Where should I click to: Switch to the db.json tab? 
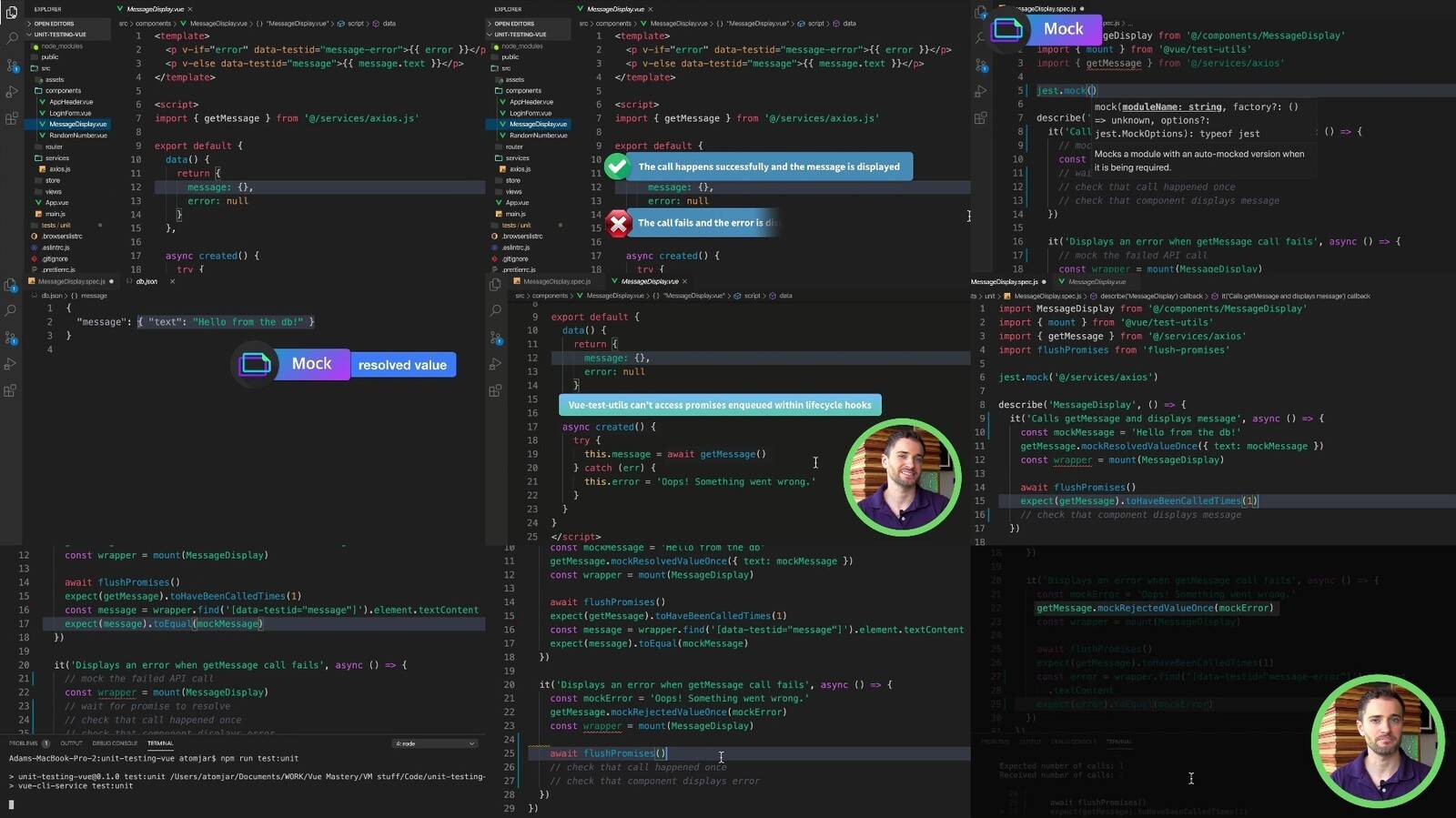pos(147,281)
